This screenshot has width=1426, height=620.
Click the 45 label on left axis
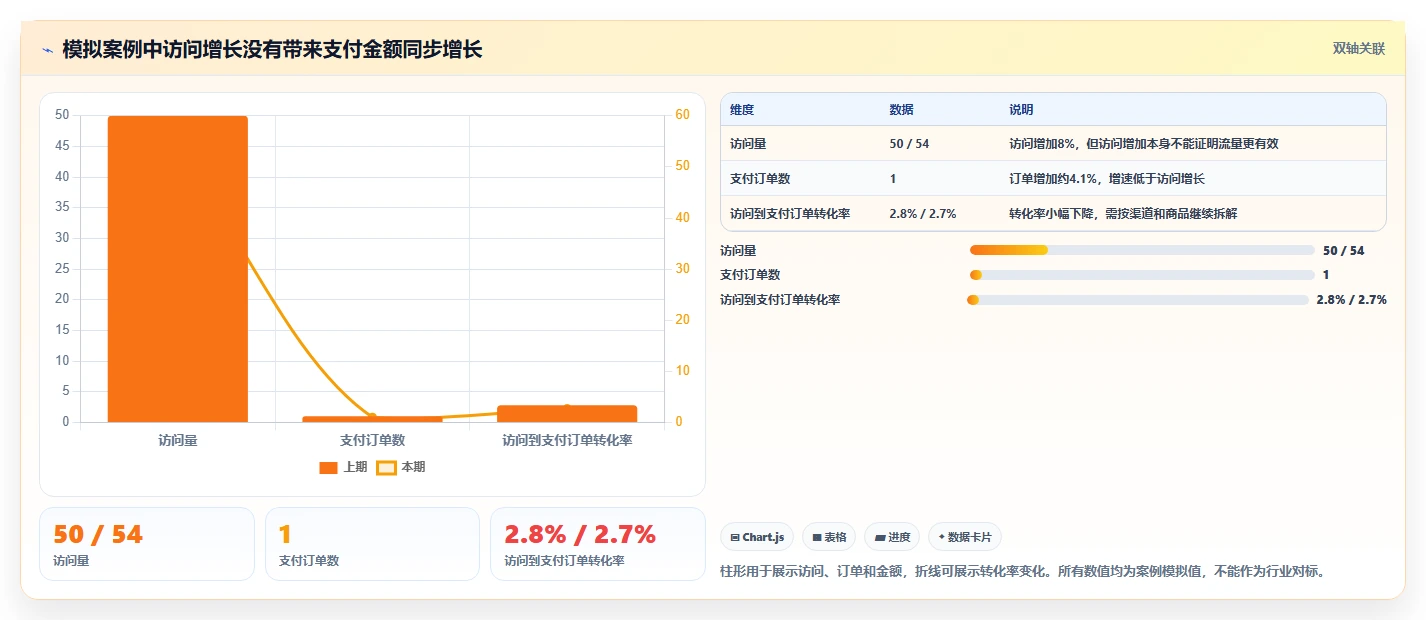click(x=62, y=146)
